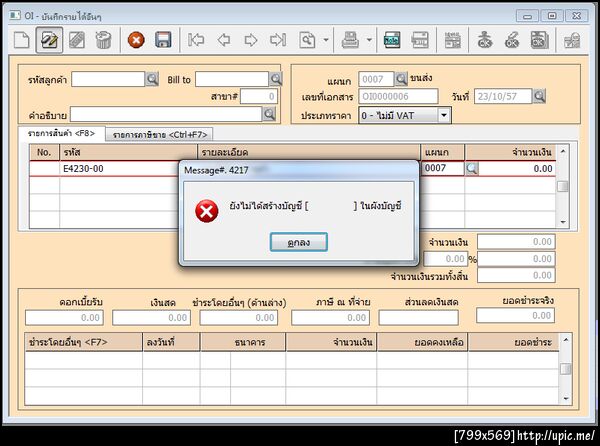The width and height of the screenshot is (600, 446).
Task: Switch to รายการภาษีขาย <Ctrl+F7> tab
Action: coord(160,135)
